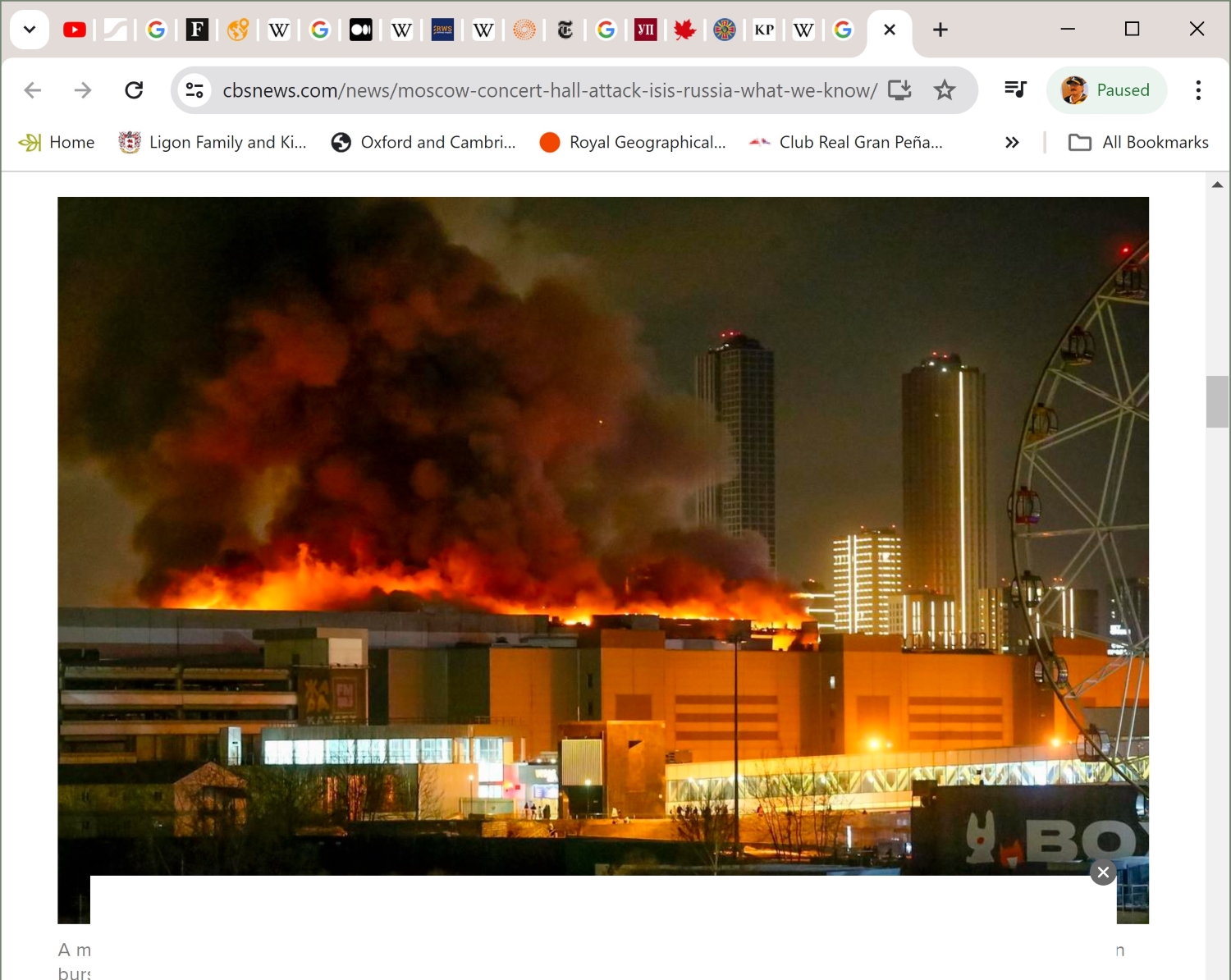
Task: Open the tab search dropdown arrow
Action: [x=30, y=30]
